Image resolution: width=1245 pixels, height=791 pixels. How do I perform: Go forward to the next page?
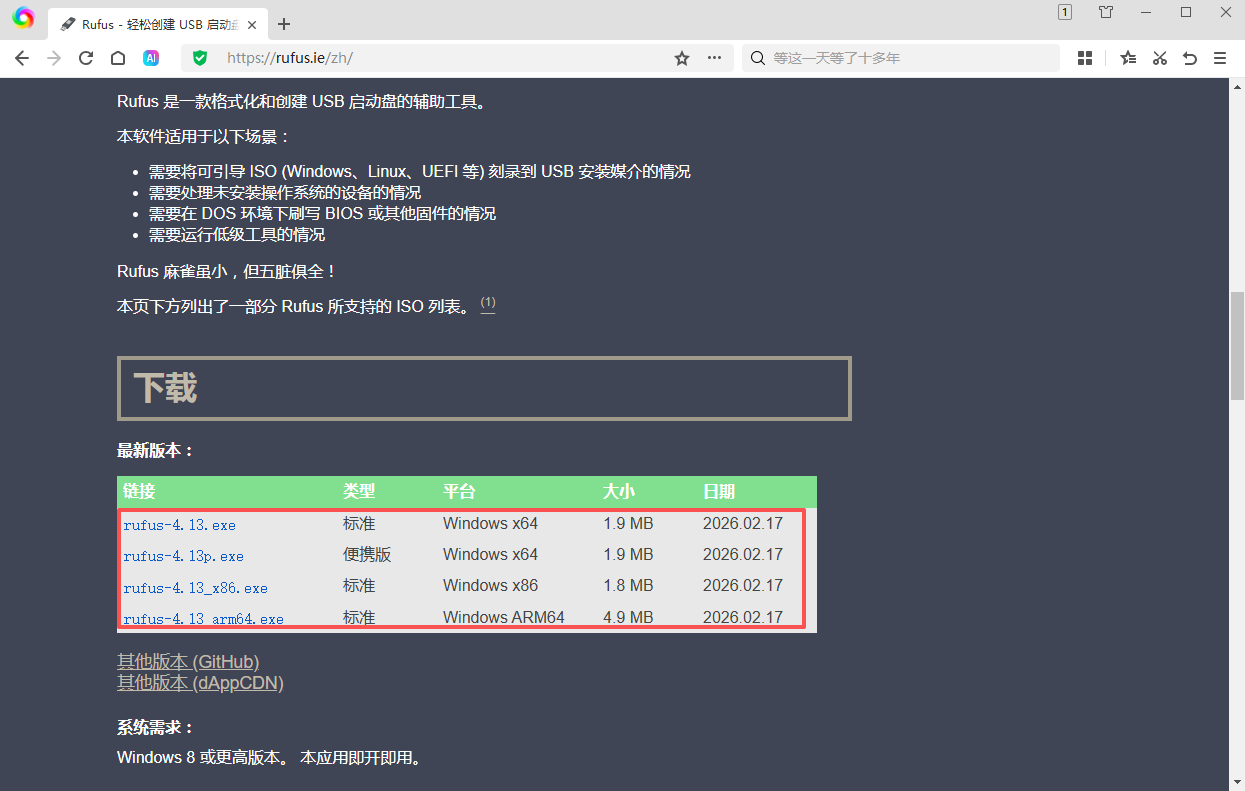click(x=54, y=58)
